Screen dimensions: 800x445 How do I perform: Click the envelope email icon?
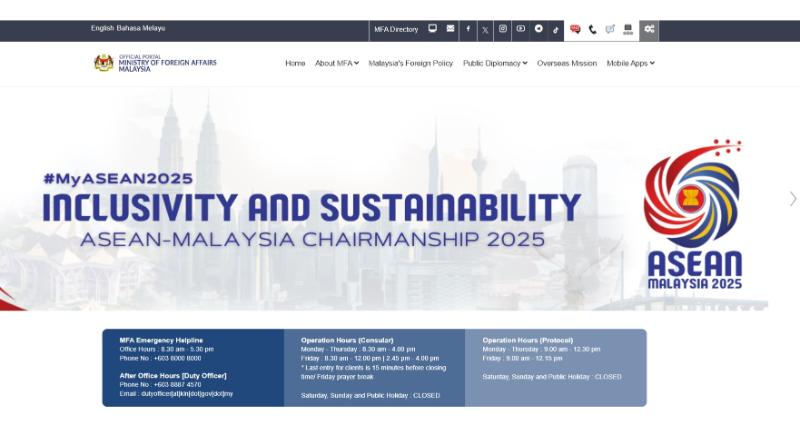450,29
